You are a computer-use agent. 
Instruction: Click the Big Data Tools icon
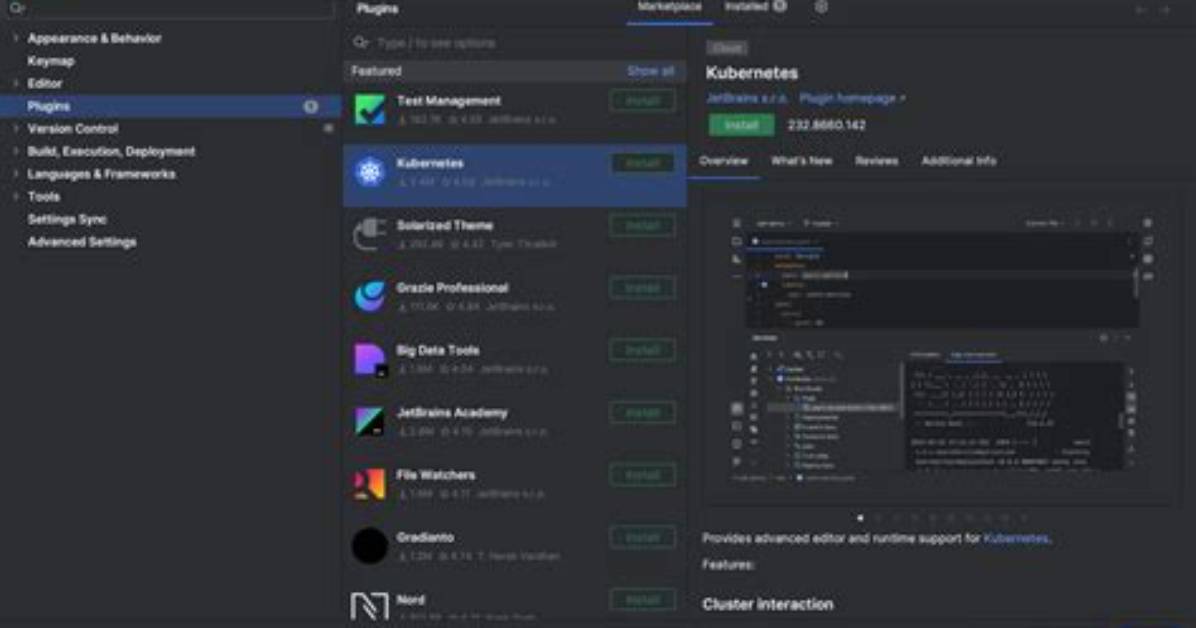(370, 359)
